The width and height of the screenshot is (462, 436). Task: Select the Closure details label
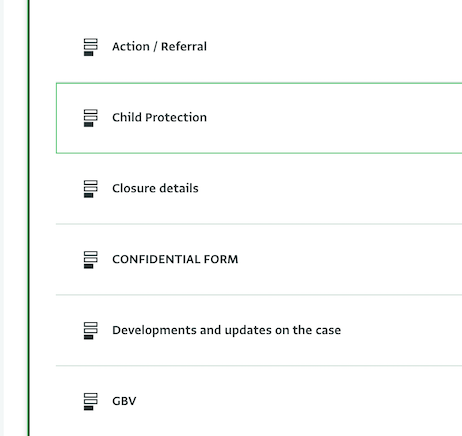pos(155,188)
